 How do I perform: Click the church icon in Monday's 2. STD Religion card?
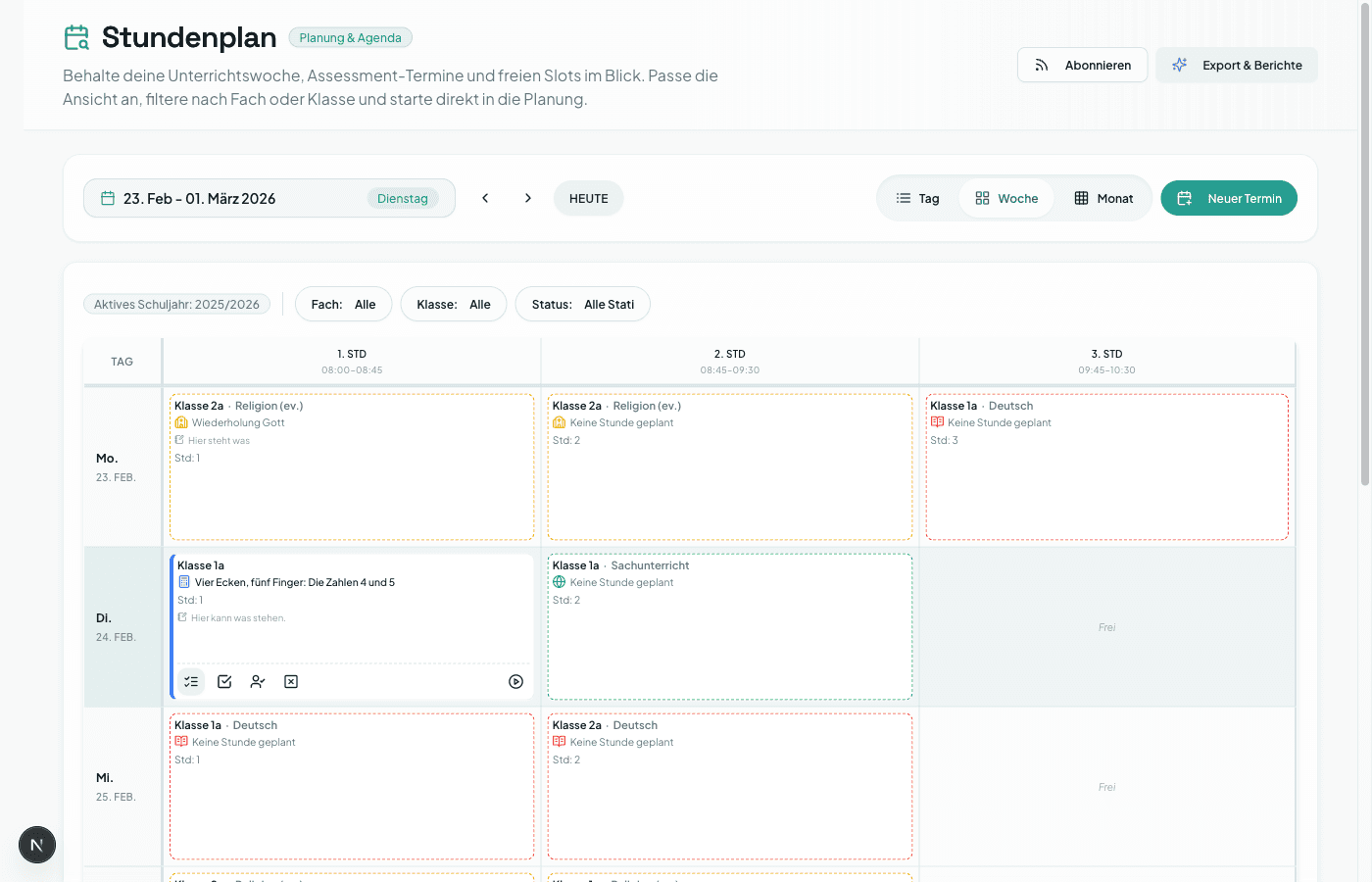click(x=560, y=422)
